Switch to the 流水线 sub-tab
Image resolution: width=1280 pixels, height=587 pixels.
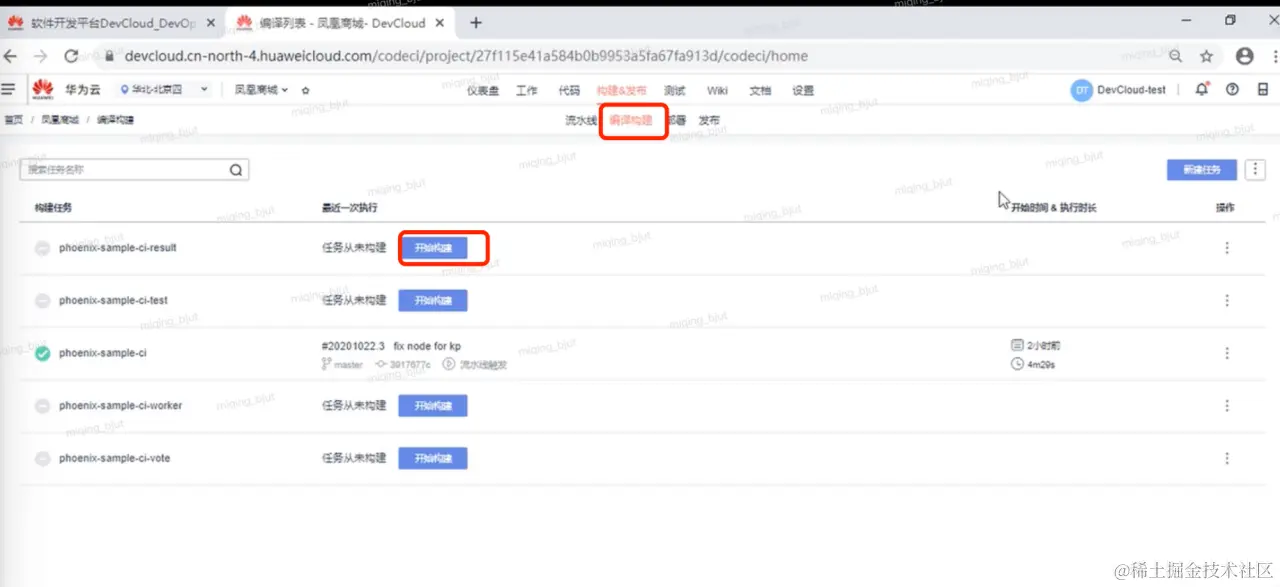(581, 120)
